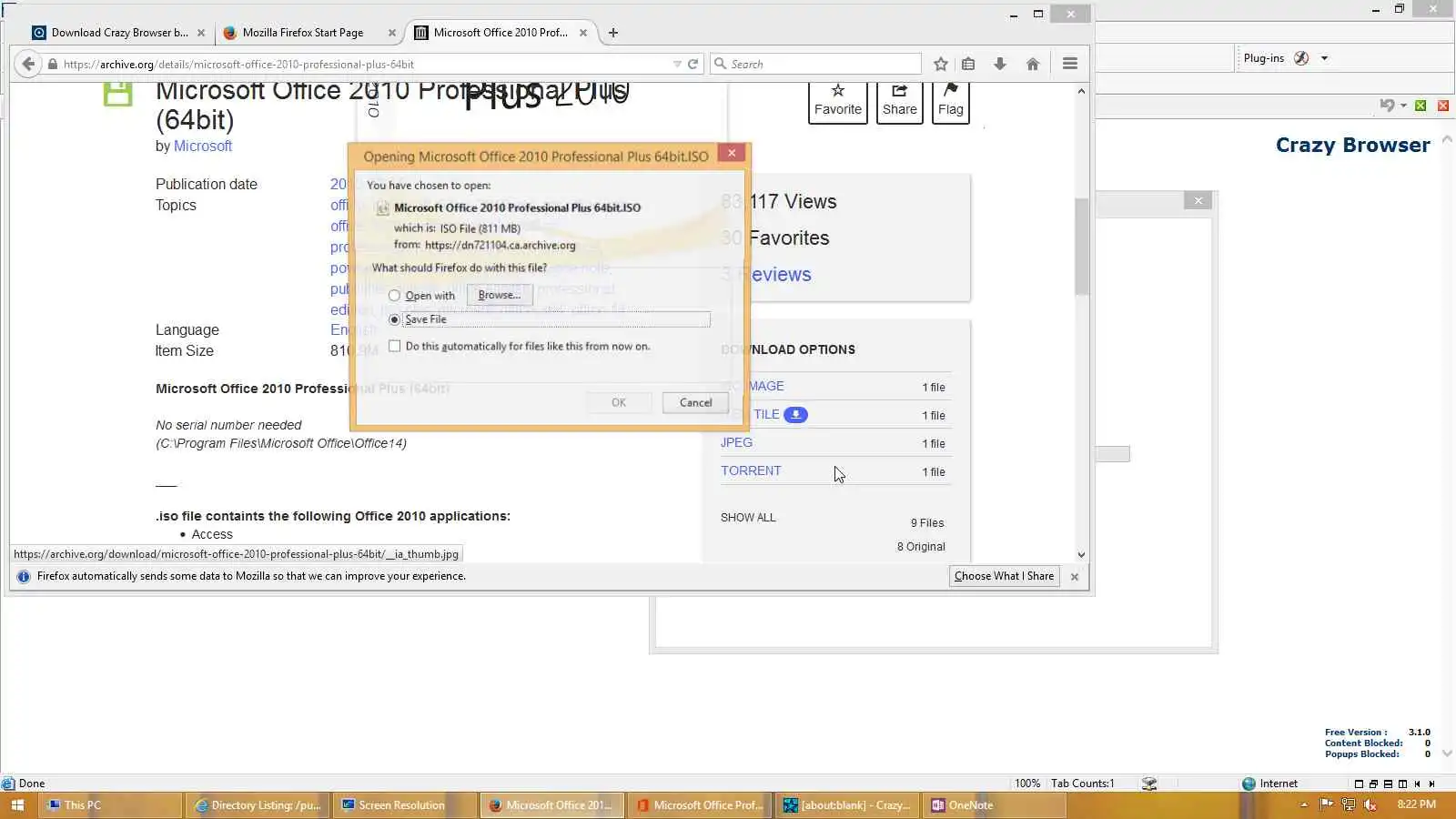This screenshot has width=1456, height=819.
Task: Close the 'Download Crazy Browser' tab
Action: point(201,33)
